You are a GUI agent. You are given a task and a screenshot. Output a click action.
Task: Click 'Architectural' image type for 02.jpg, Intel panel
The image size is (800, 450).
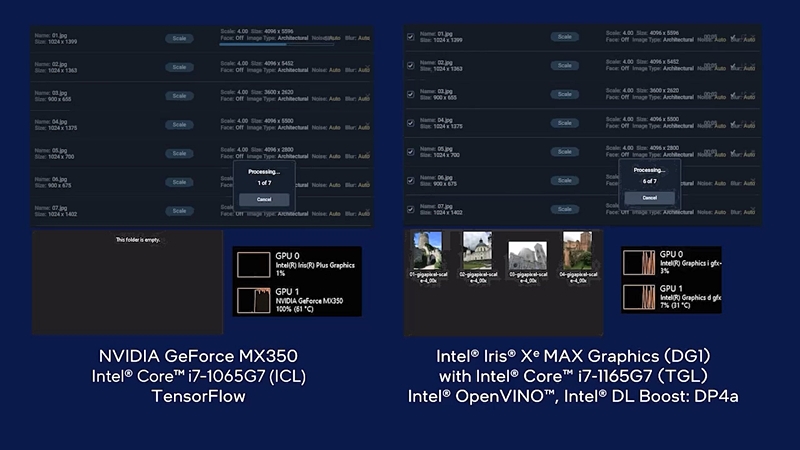(x=678, y=68)
